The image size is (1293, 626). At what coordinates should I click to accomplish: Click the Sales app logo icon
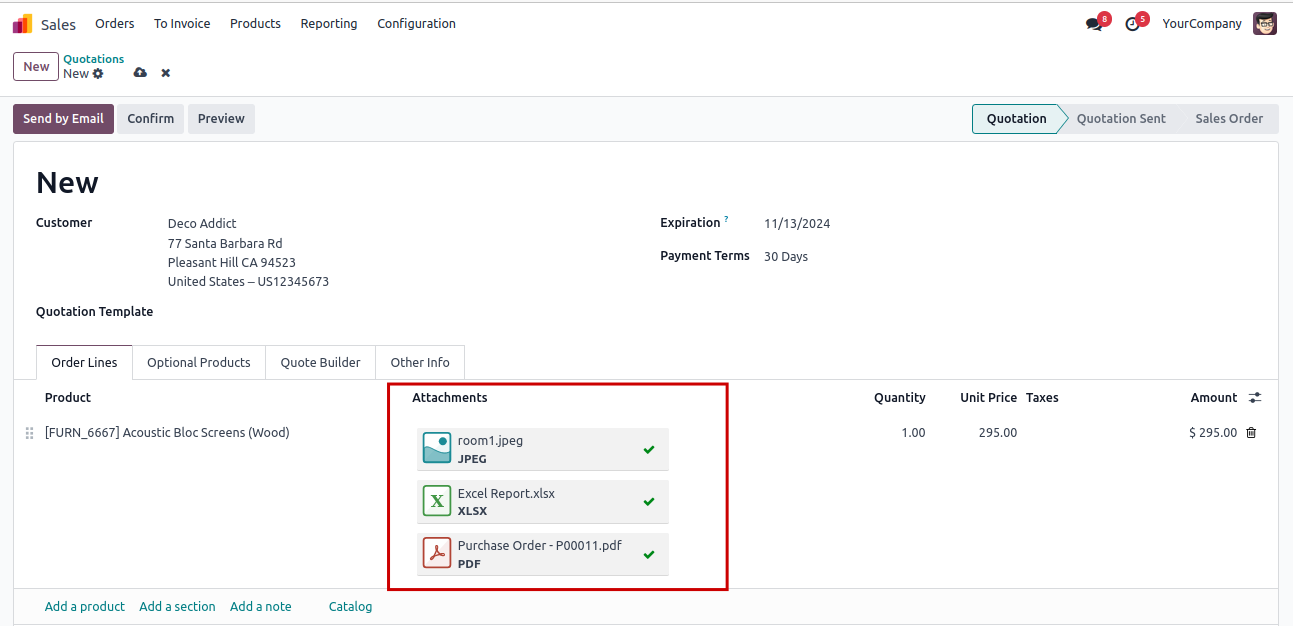[x=22, y=24]
